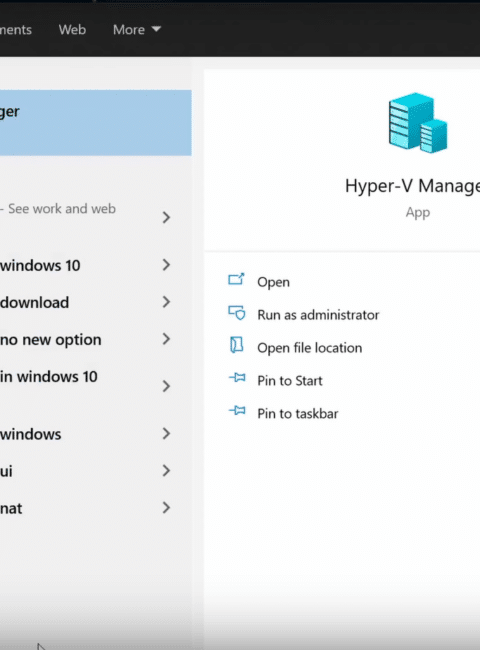
Task: Choose Run as administrator
Action: tap(318, 315)
